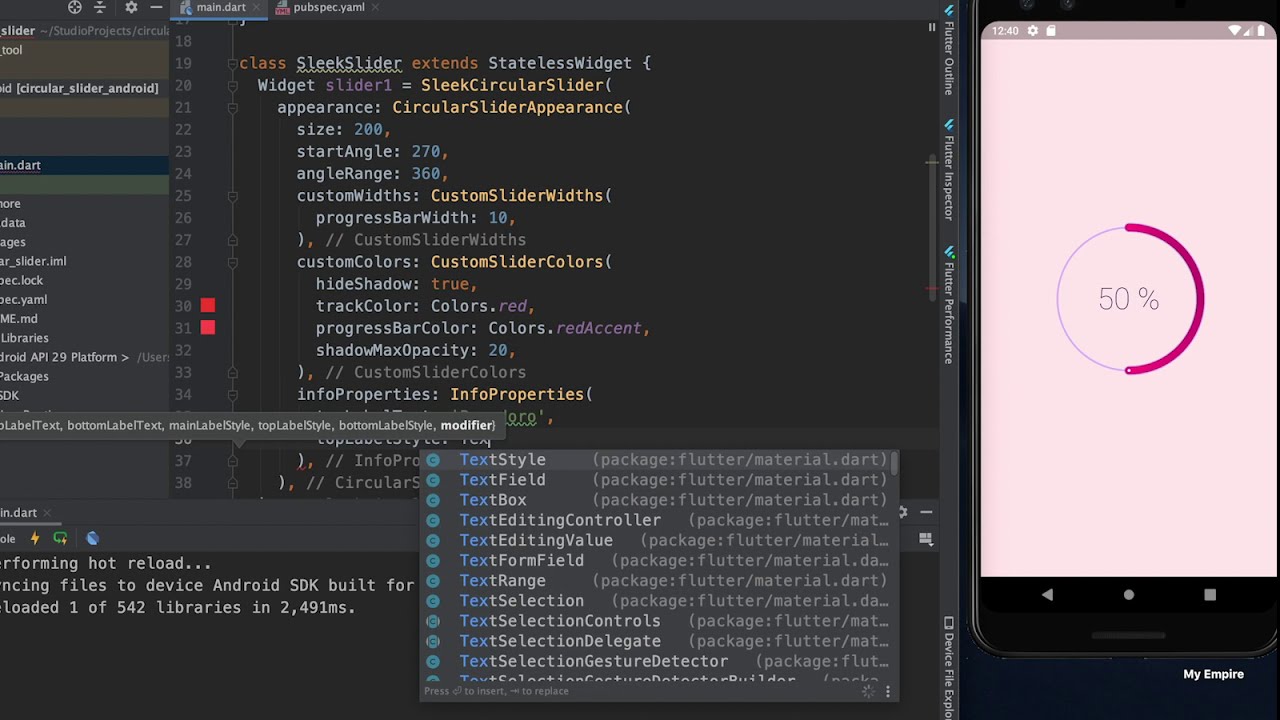Collapse the SleekSlider class fold marker
This screenshot has height=720, width=1280.
232,63
